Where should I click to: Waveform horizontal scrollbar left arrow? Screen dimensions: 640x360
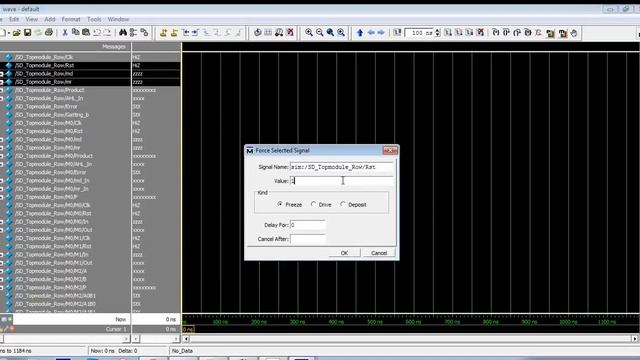[x=186, y=339]
